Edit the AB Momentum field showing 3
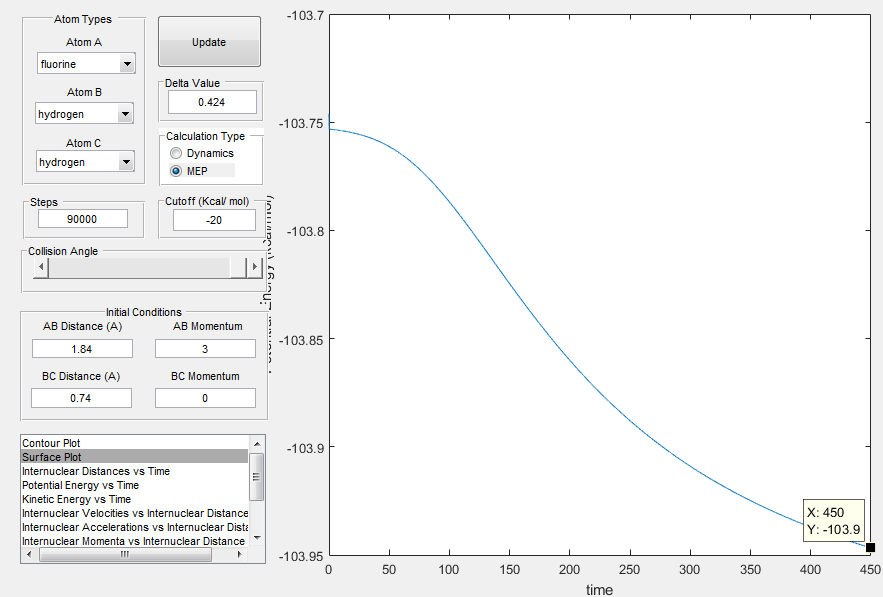The image size is (883, 597). (x=205, y=349)
